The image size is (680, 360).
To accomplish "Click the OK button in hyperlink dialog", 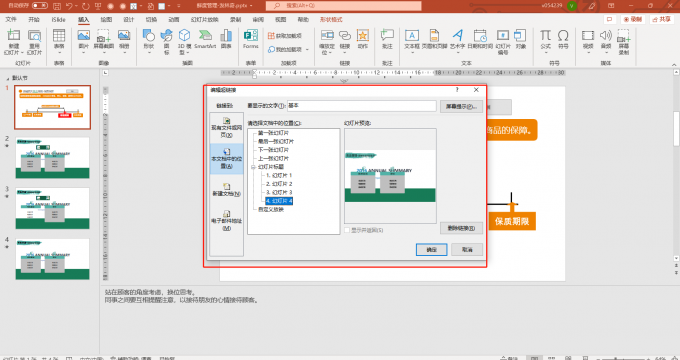I will [x=431, y=249].
